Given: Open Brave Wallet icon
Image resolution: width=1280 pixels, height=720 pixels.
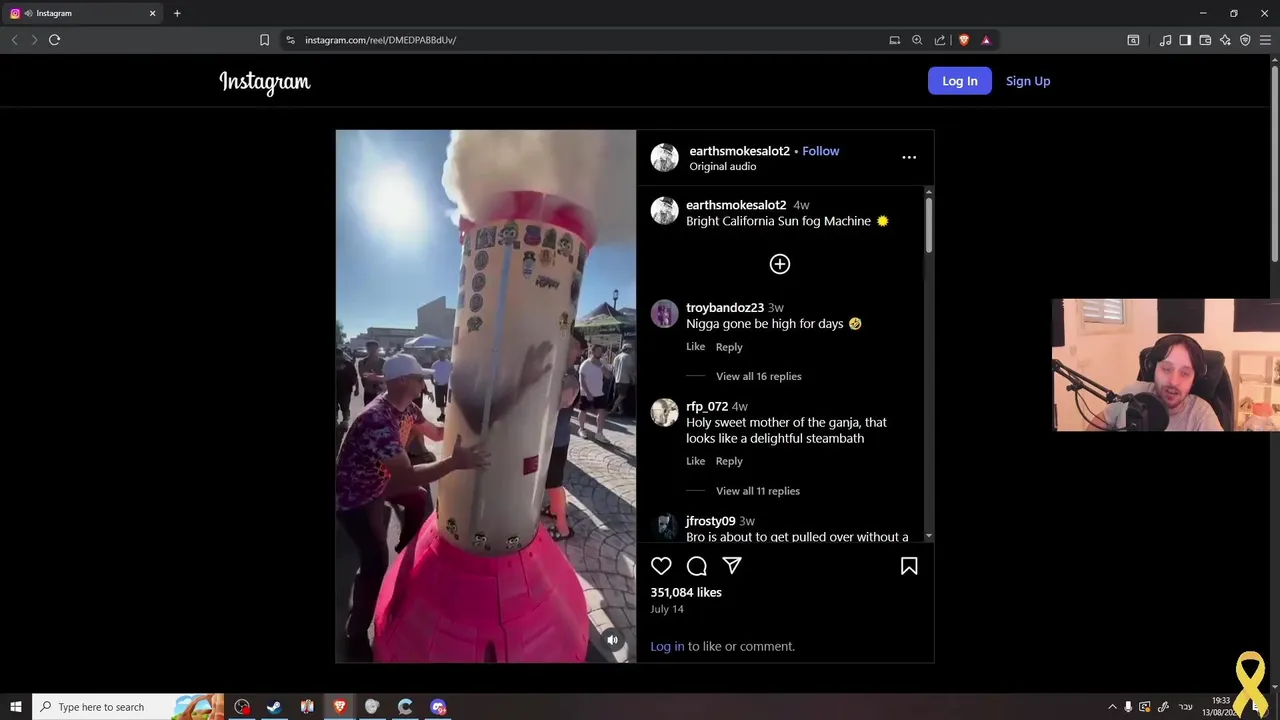Looking at the screenshot, I should coord(1205,40).
